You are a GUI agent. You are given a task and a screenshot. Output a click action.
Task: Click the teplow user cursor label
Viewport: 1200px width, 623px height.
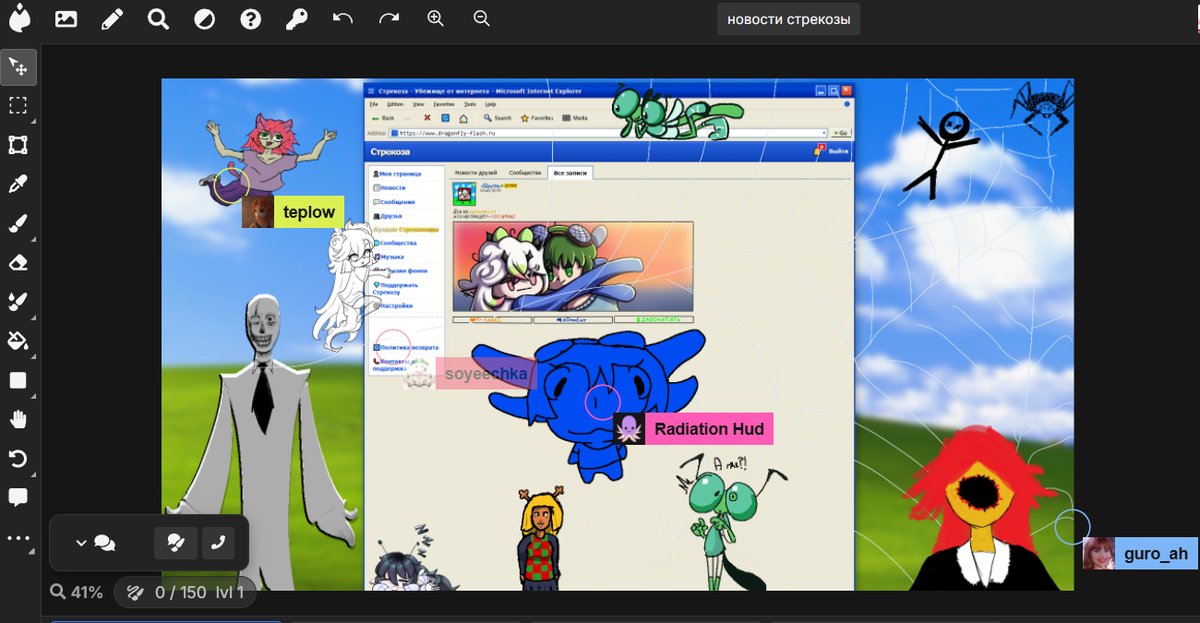[309, 212]
